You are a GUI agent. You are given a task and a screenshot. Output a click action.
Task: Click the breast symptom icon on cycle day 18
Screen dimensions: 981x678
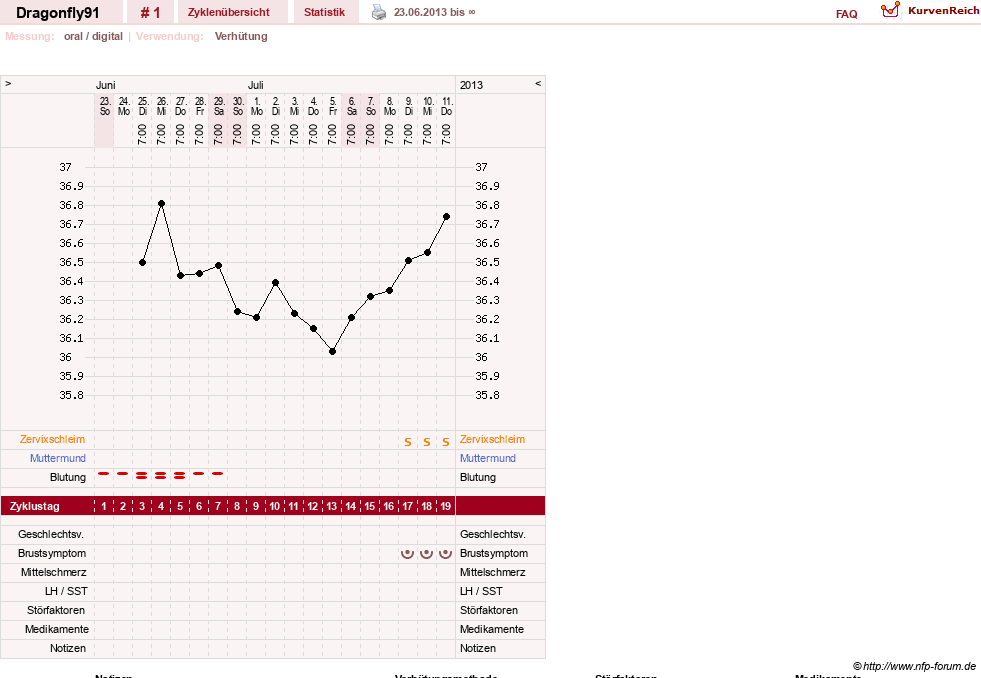coord(426,554)
